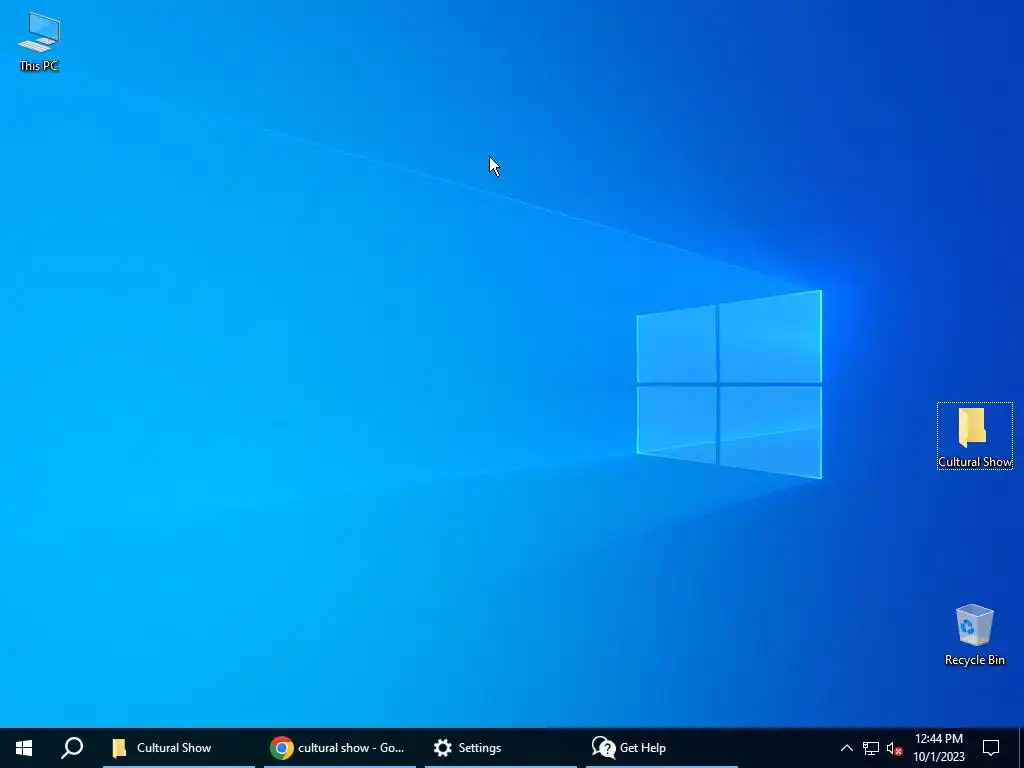Show hidden system tray icons
This screenshot has width=1024, height=768.
[846, 748]
